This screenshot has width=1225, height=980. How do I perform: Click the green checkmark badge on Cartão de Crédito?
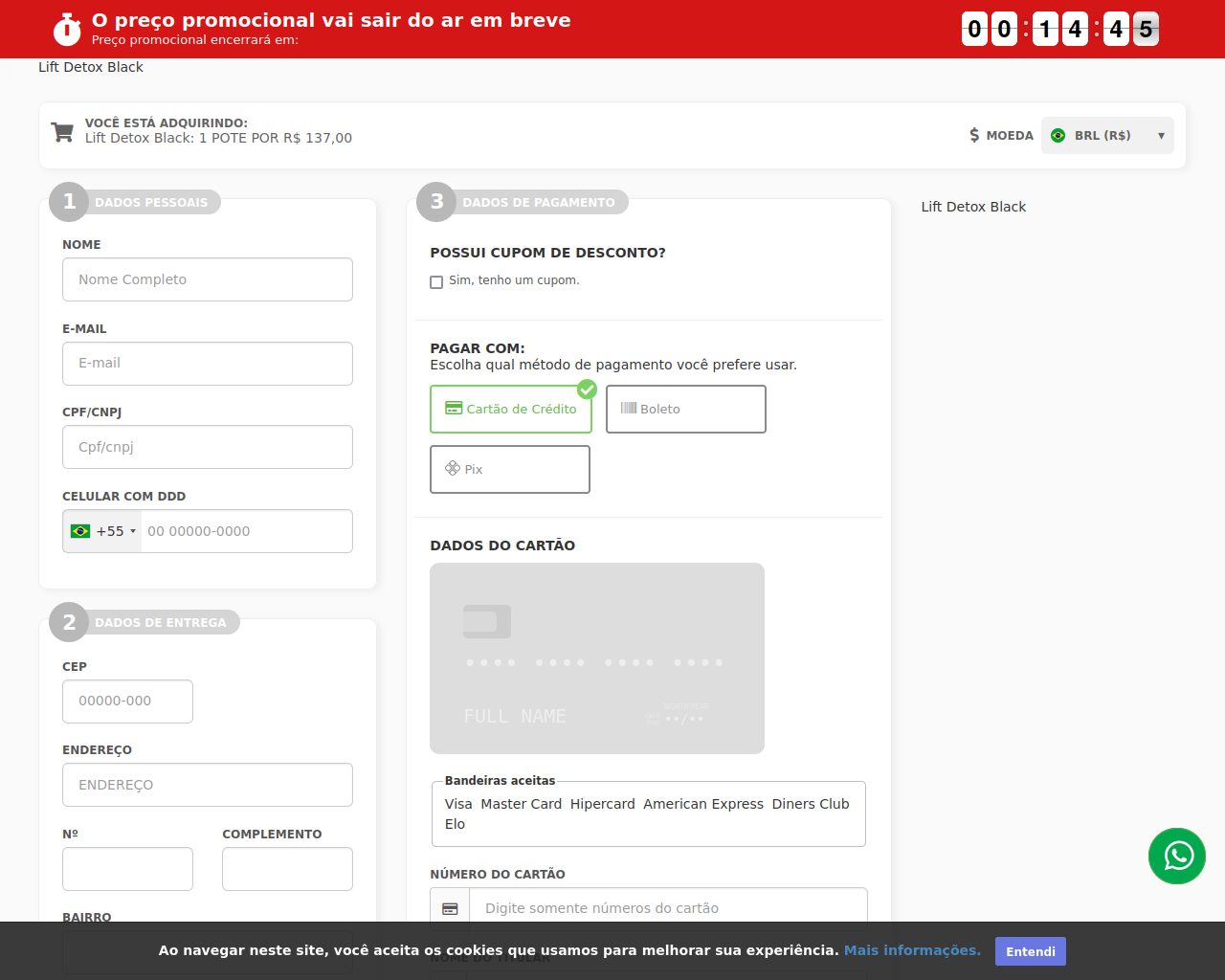click(587, 390)
